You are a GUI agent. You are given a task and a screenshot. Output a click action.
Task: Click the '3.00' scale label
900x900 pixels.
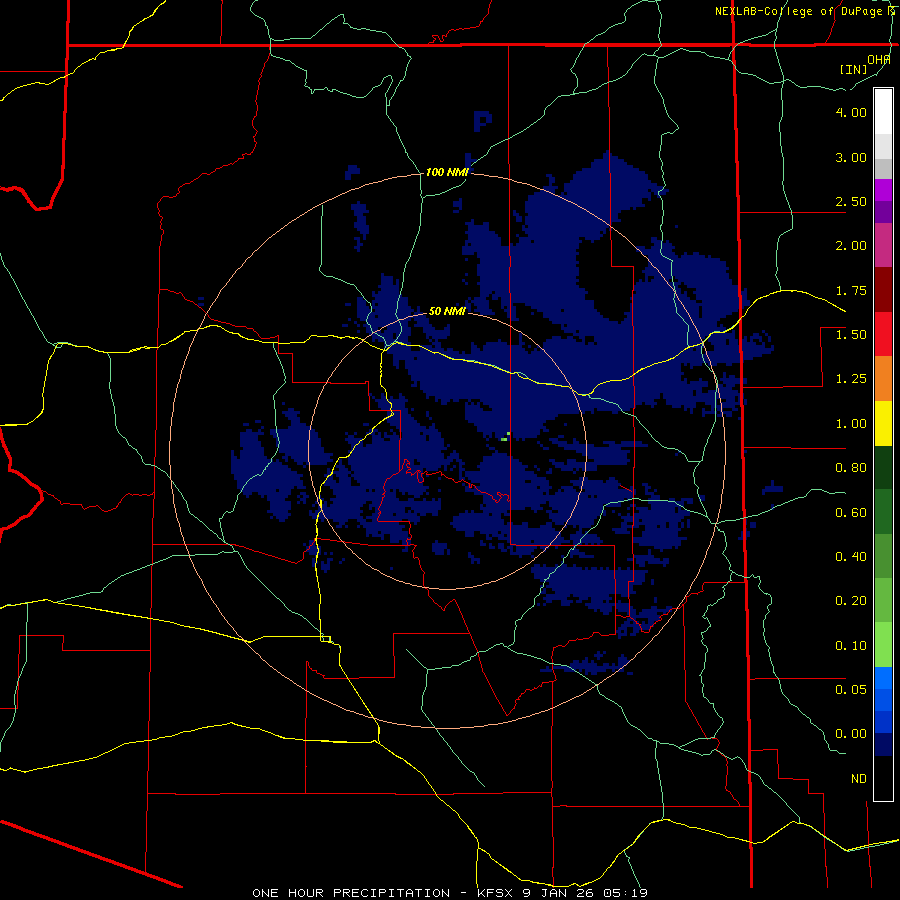(x=851, y=157)
